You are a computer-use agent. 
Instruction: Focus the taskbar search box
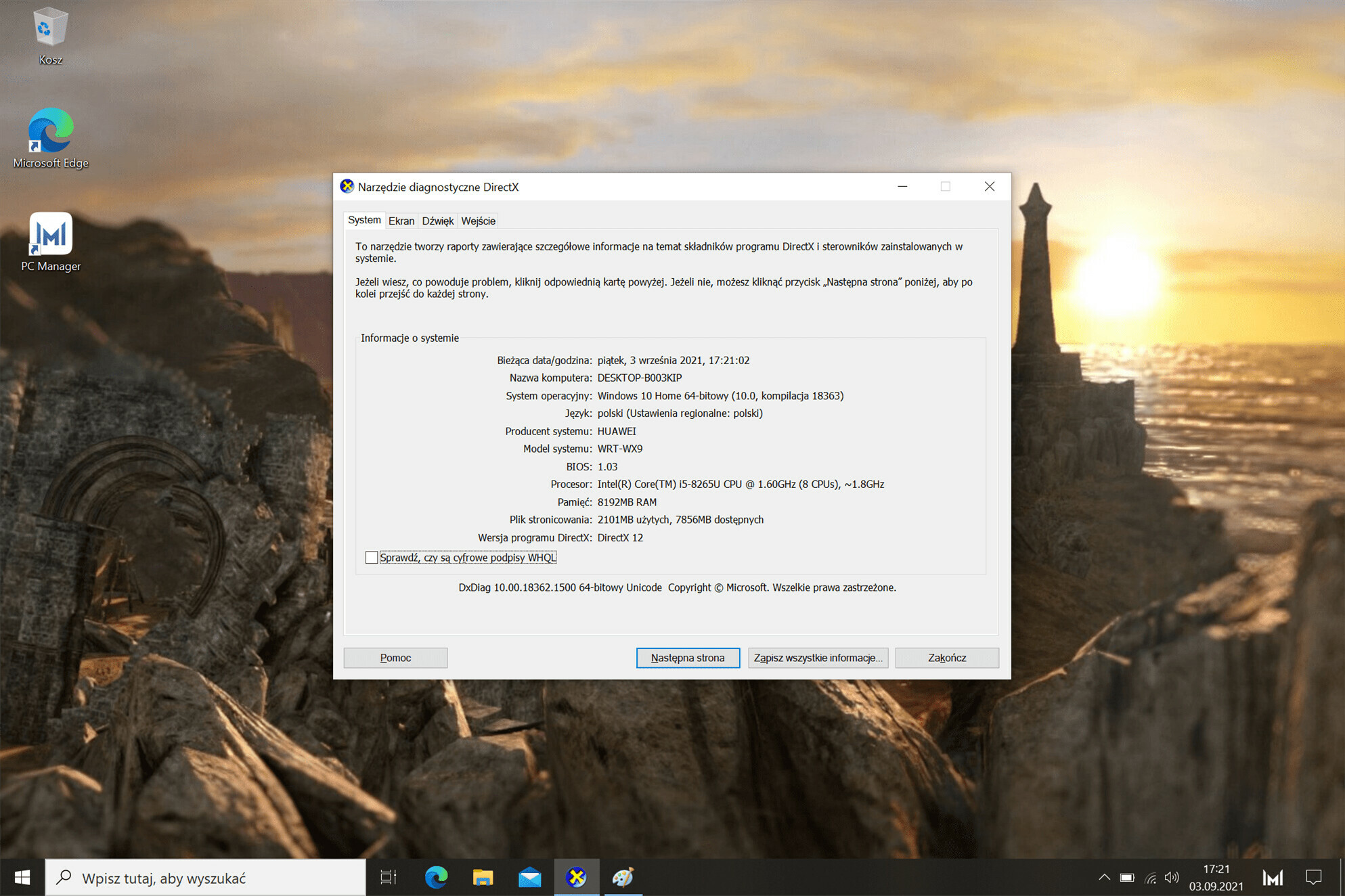[205, 878]
